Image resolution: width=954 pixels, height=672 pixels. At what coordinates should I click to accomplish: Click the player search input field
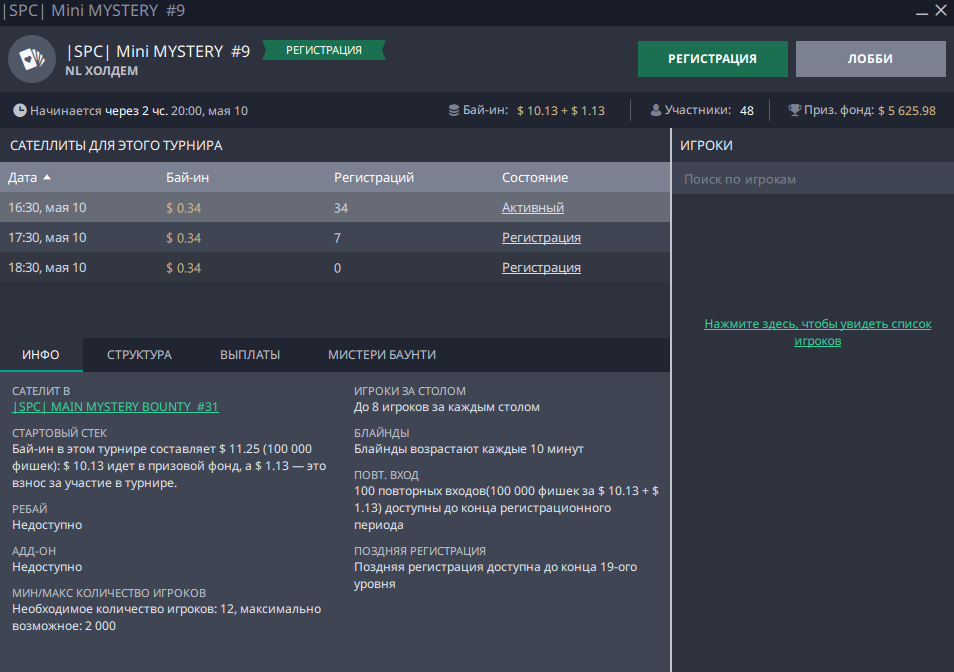click(x=812, y=179)
